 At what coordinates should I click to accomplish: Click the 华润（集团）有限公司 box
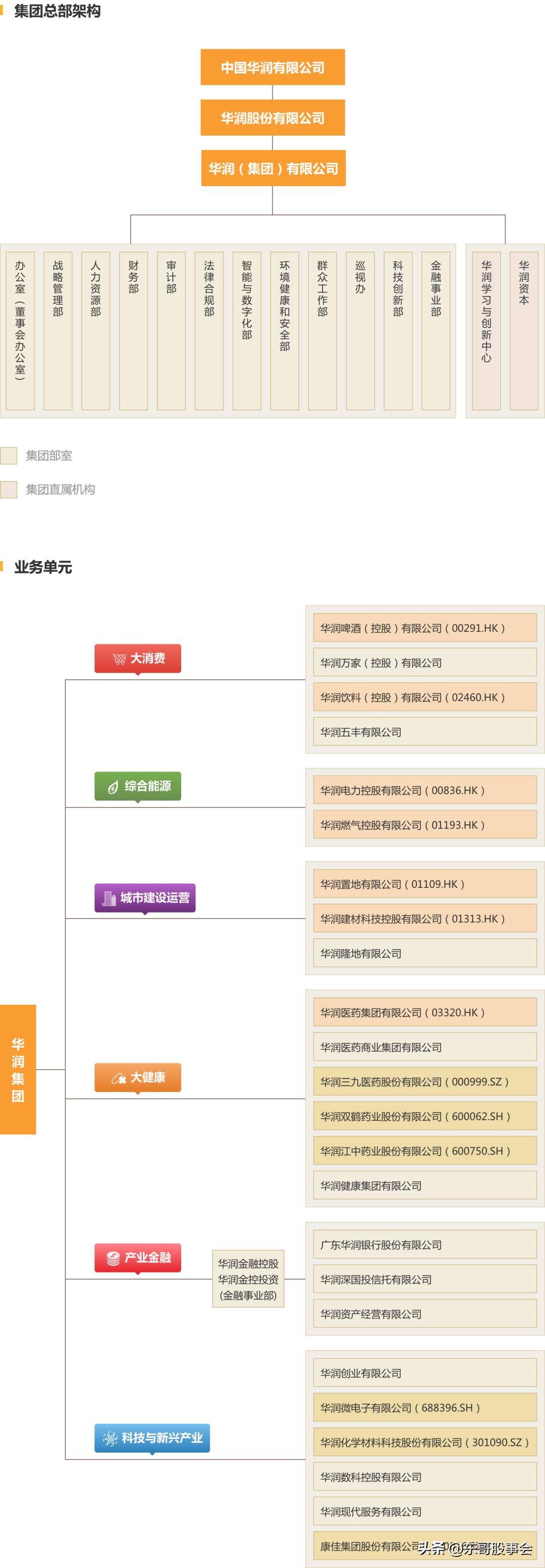click(274, 168)
